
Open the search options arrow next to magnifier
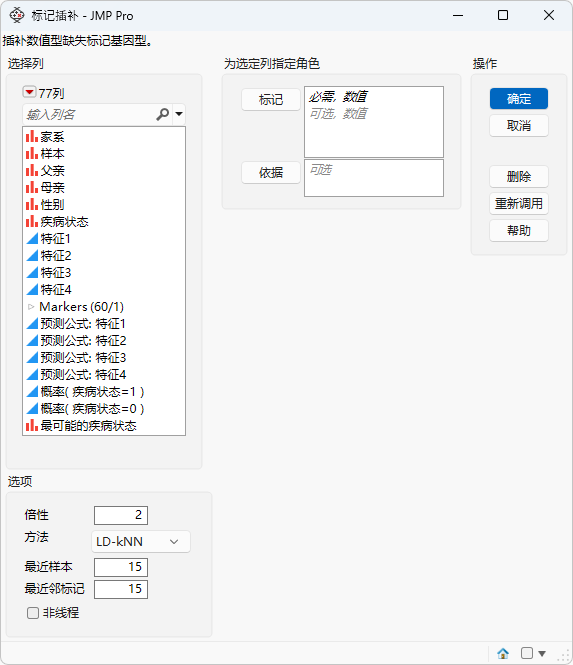pos(179,114)
